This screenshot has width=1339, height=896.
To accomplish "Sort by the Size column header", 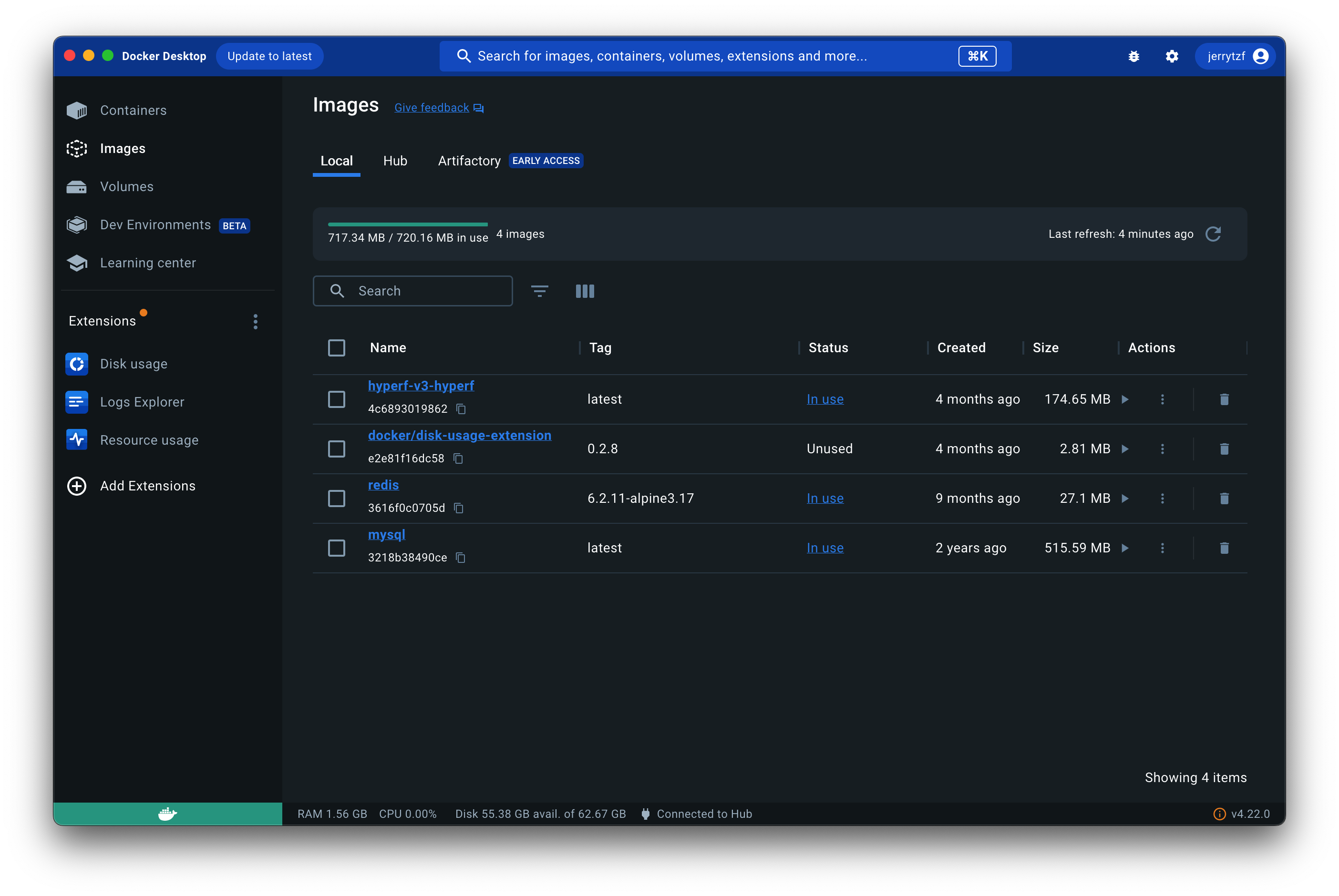I will pos(1045,347).
